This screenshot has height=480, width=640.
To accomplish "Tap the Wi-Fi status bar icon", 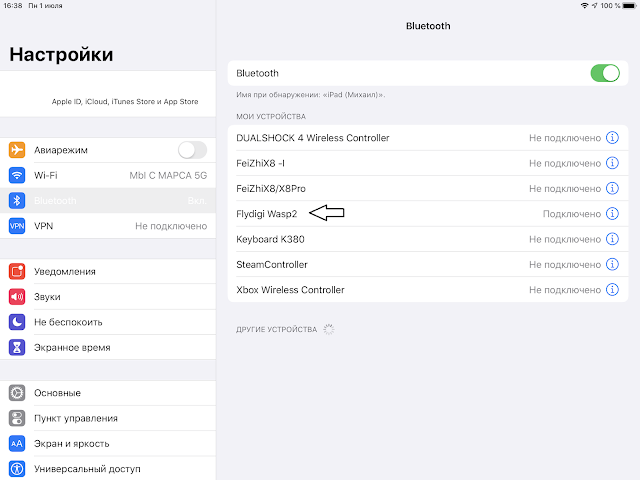I will pos(584,6).
